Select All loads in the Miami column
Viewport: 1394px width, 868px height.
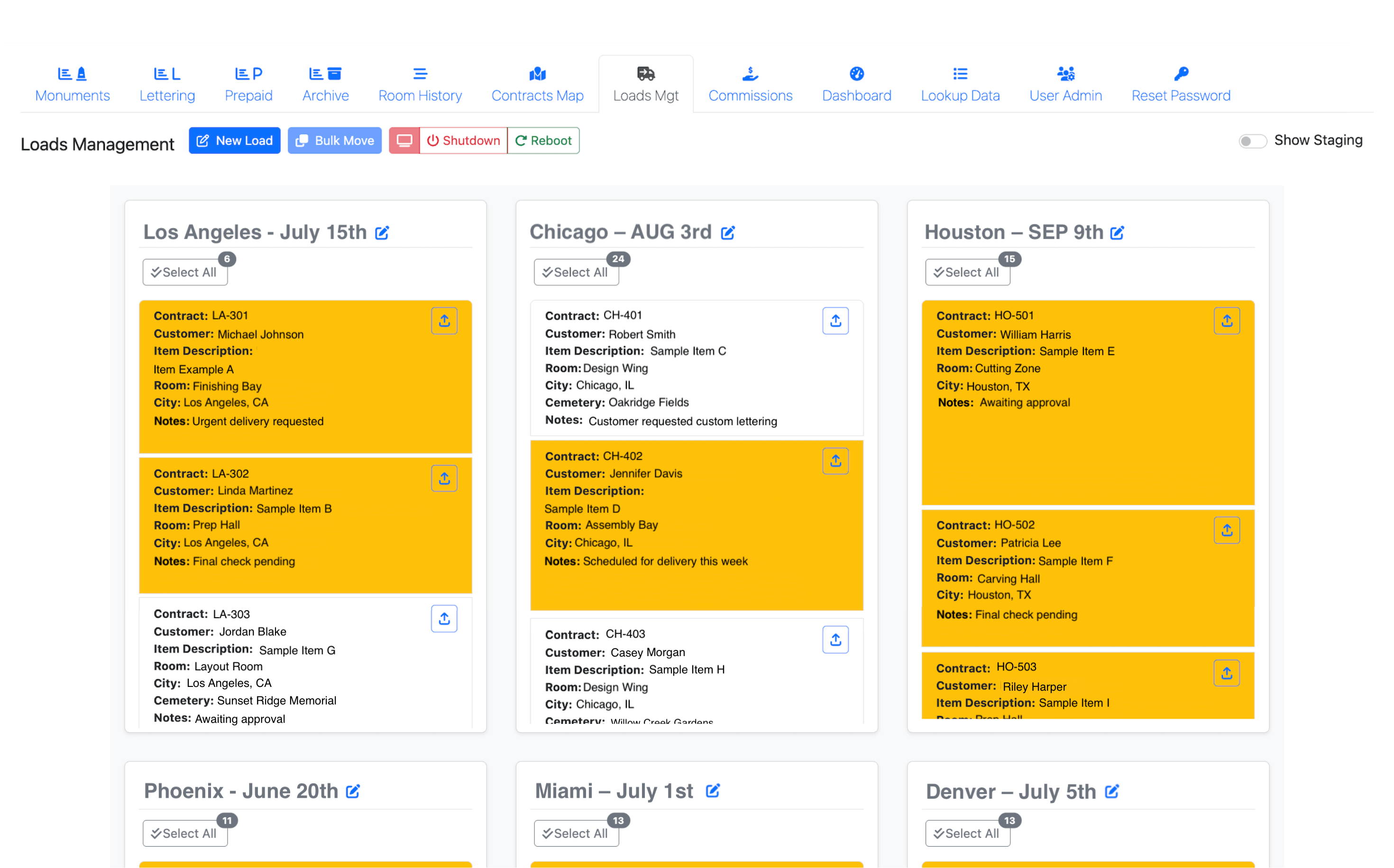tap(576, 833)
